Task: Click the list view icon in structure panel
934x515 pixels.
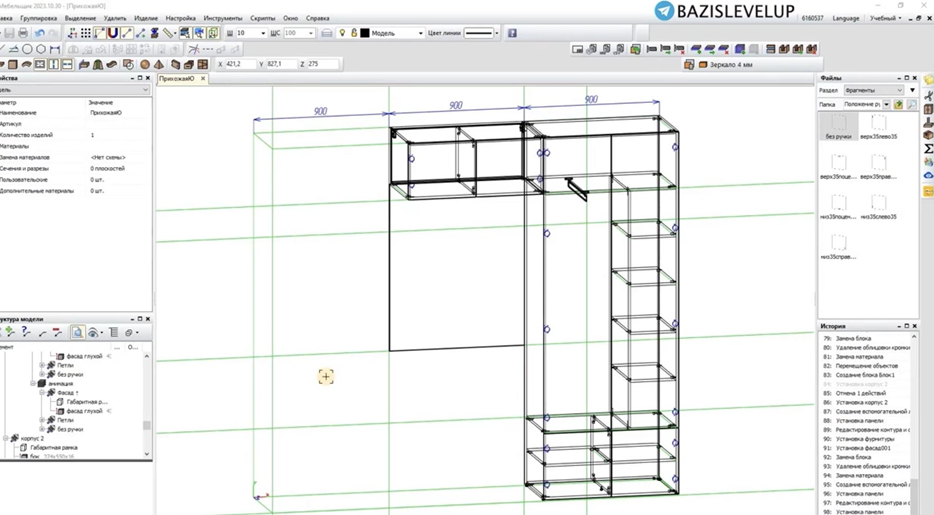Action: click(x=113, y=333)
